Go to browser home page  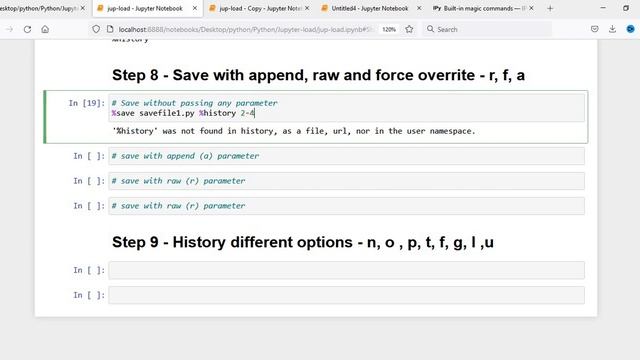click(x=45, y=29)
